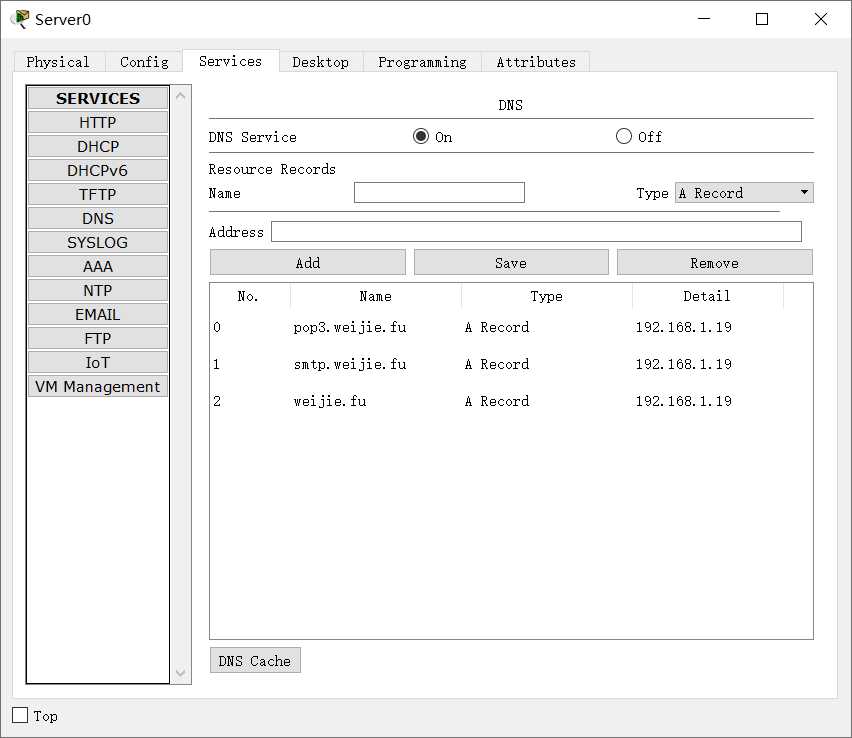The image size is (852, 738).
Task: Open the HTTP service
Action: (x=98, y=122)
